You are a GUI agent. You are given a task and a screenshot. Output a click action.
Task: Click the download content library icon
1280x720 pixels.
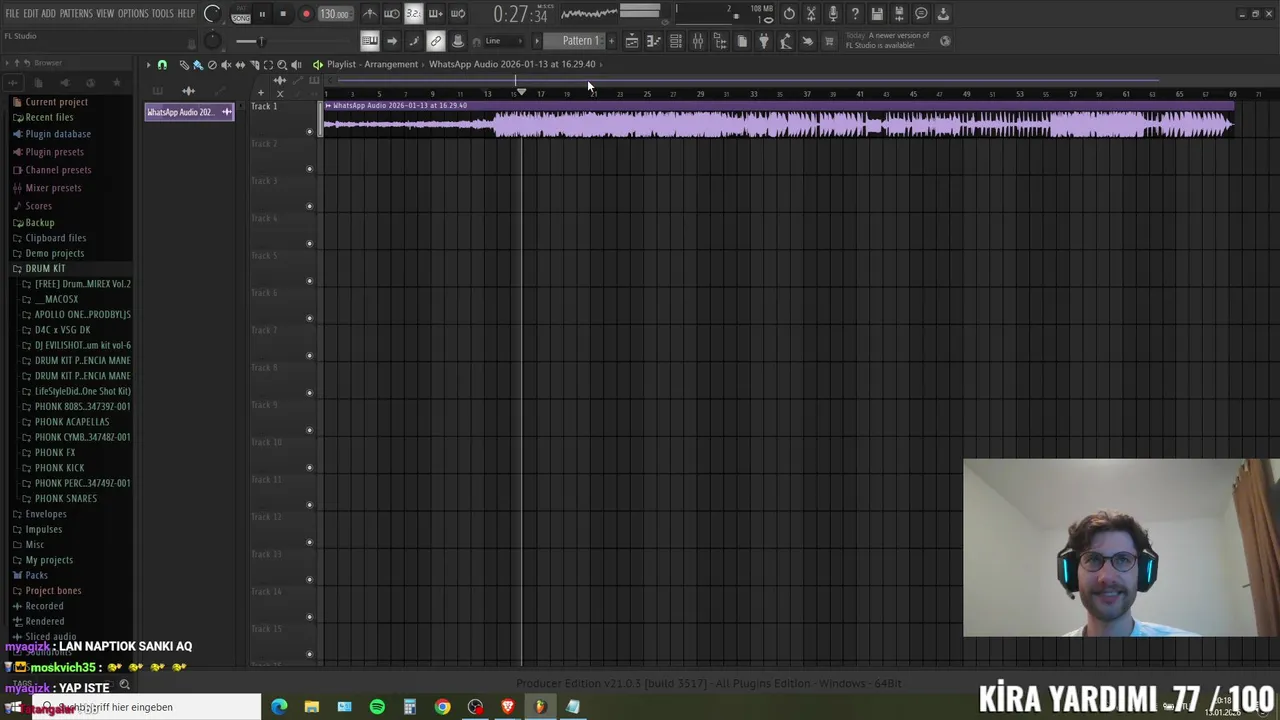pyautogui.click(x=943, y=14)
